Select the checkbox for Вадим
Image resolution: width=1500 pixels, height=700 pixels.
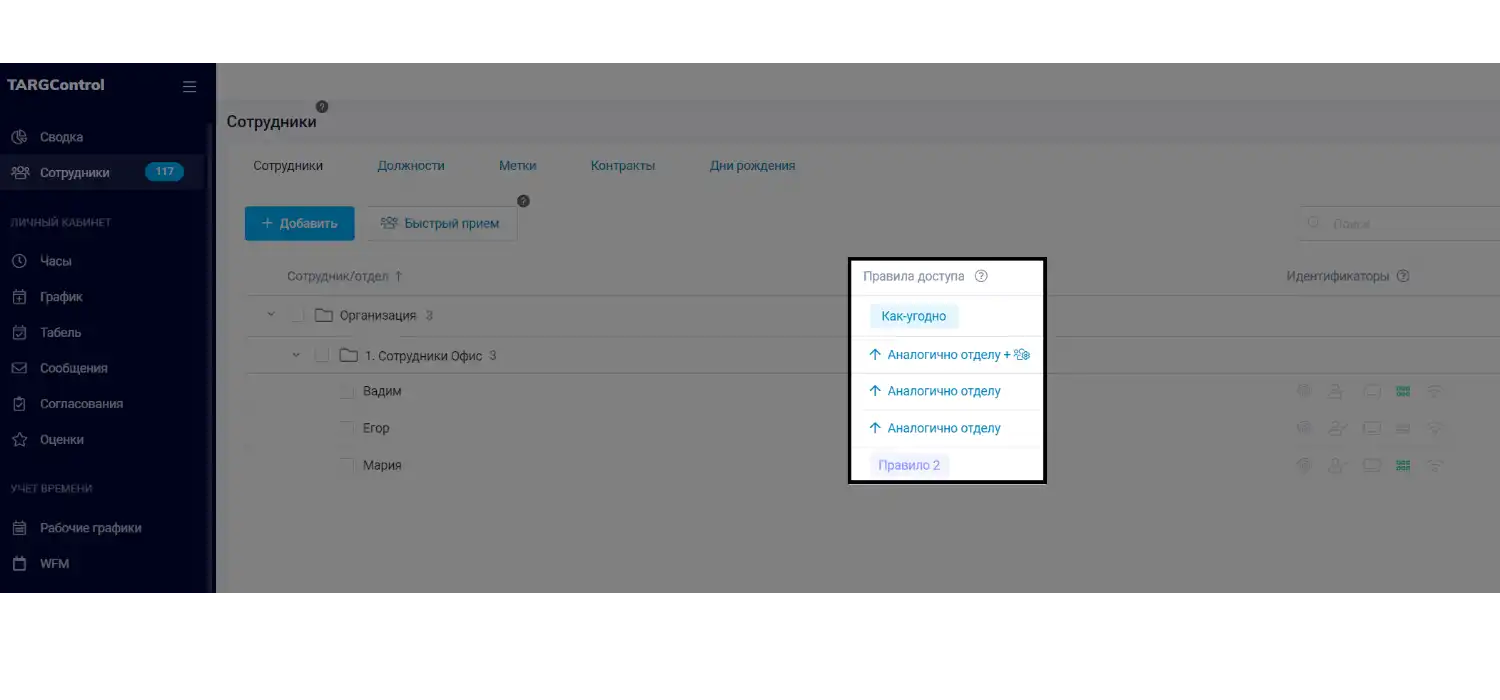point(347,391)
